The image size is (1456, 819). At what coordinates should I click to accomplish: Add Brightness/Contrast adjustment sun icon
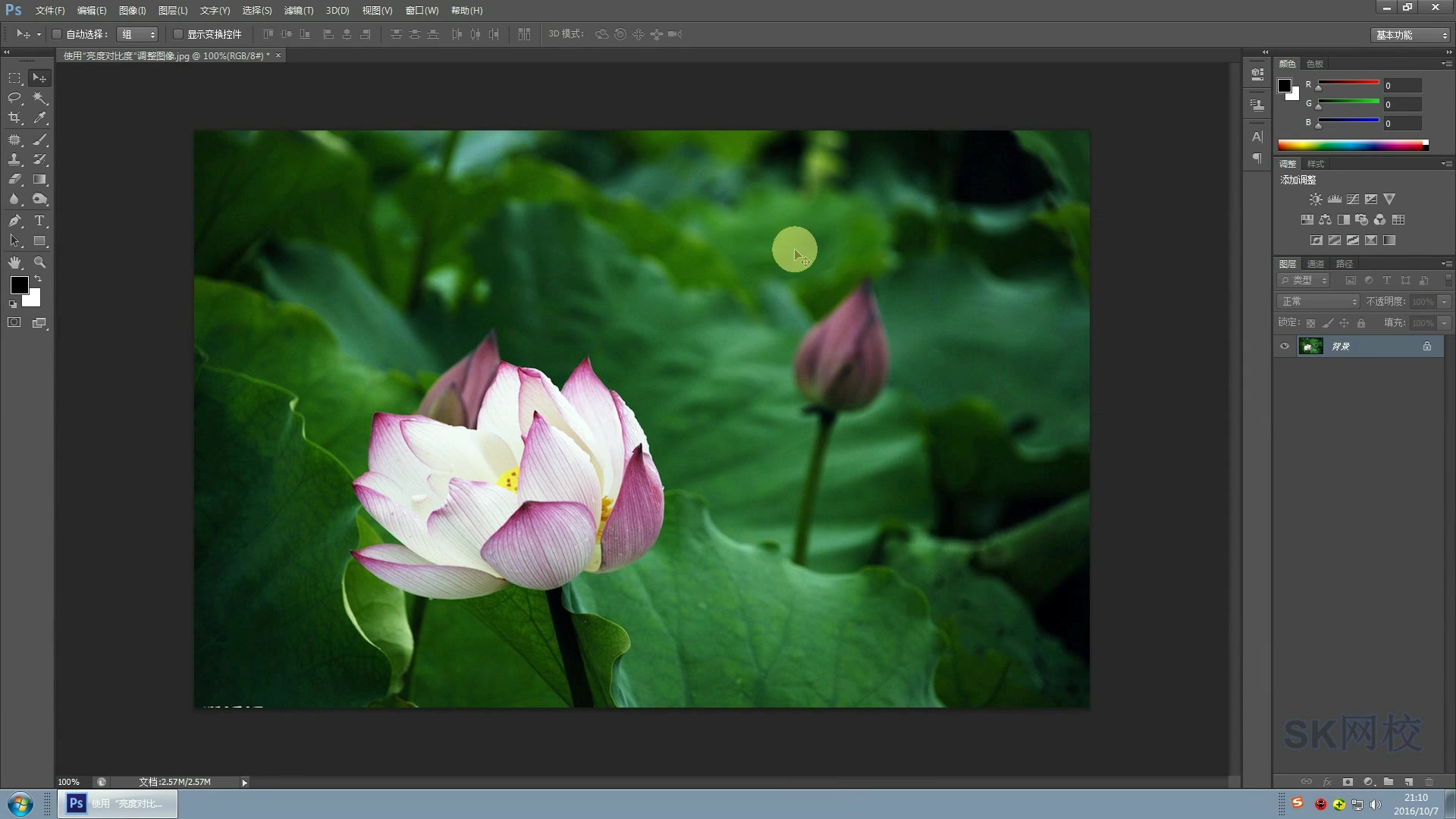point(1316,199)
